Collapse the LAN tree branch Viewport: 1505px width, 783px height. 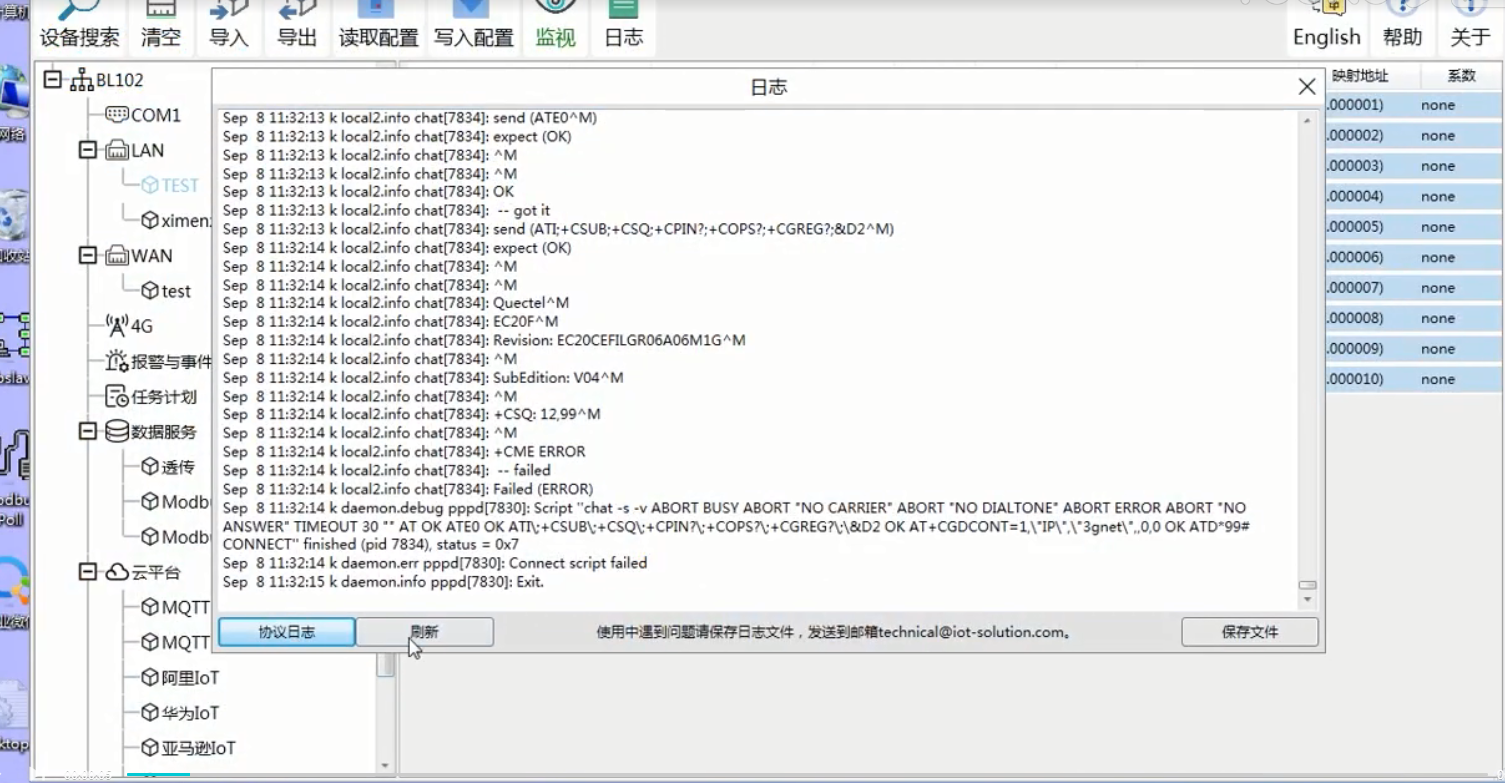click(88, 150)
